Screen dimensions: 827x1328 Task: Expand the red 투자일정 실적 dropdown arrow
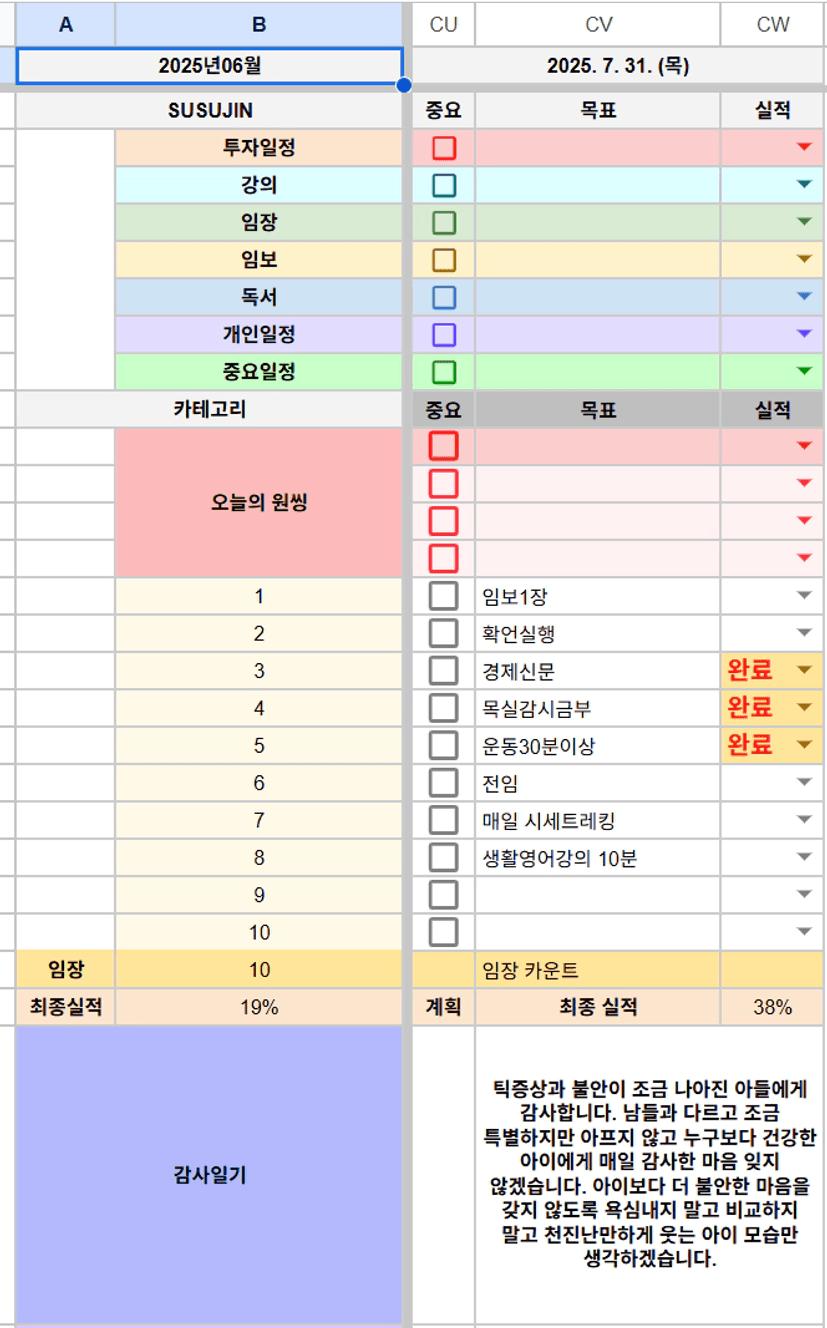point(804,148)
